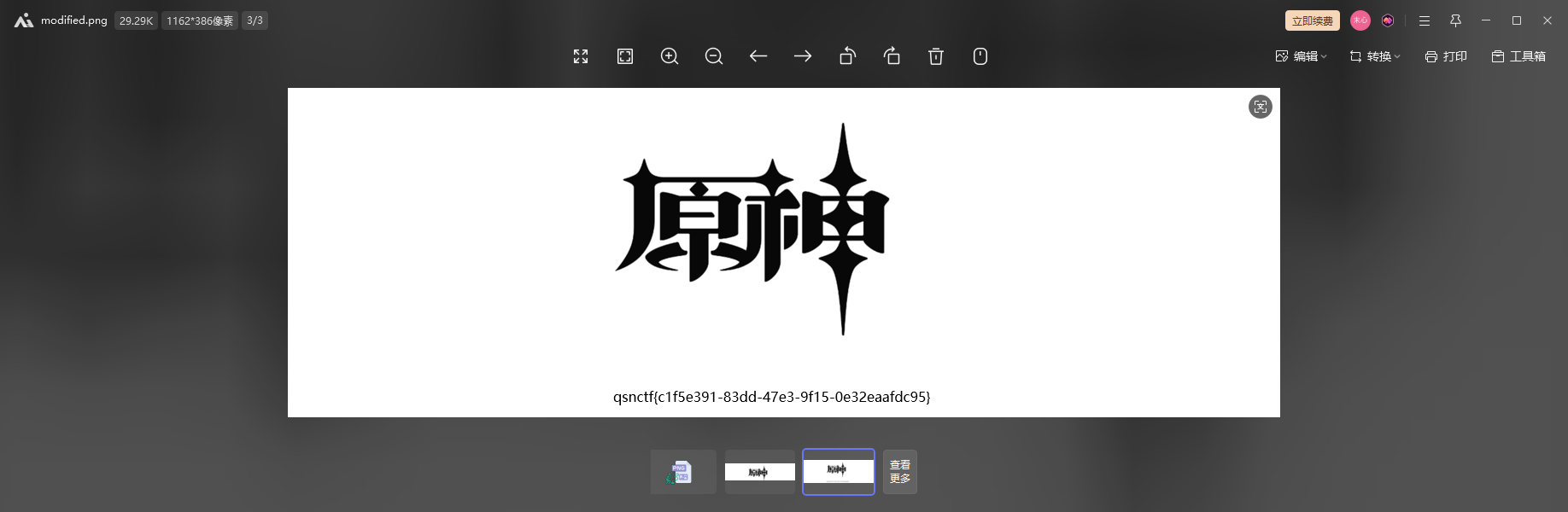Go to previous image with left arrow
Screen dimensions: 1568x512
(x=758, y=56)
